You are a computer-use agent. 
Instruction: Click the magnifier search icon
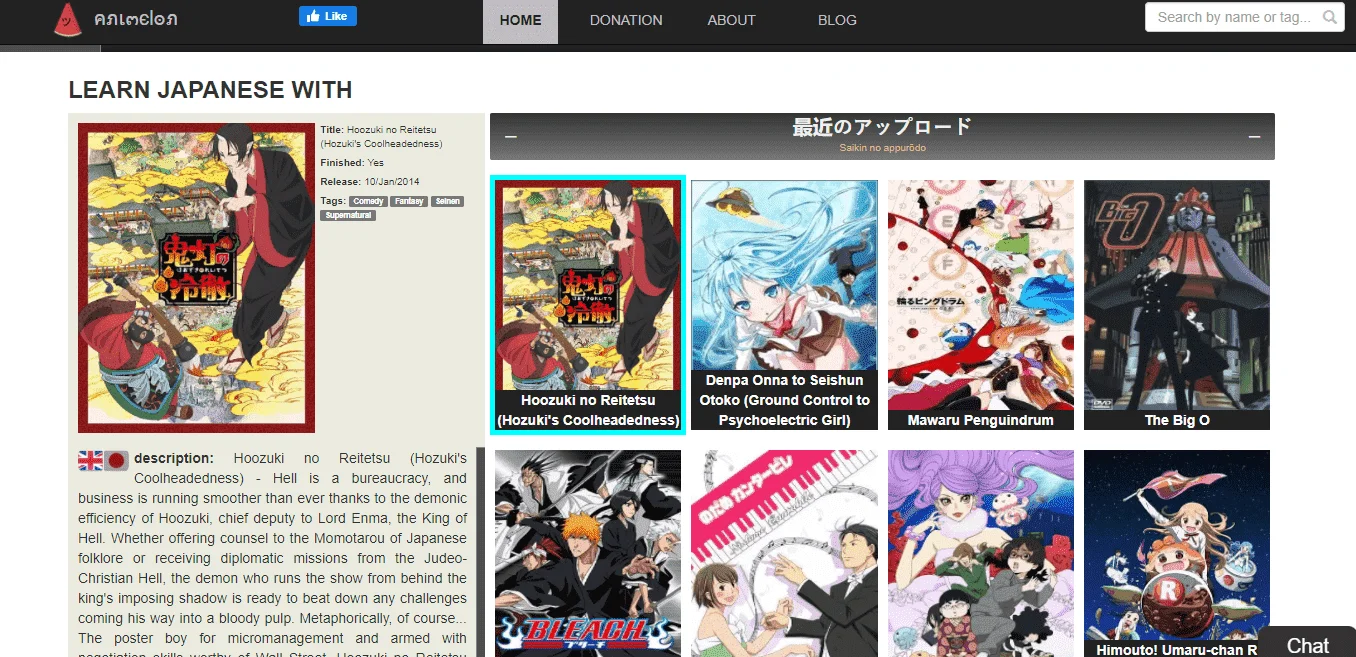[x=1329, y=17]
